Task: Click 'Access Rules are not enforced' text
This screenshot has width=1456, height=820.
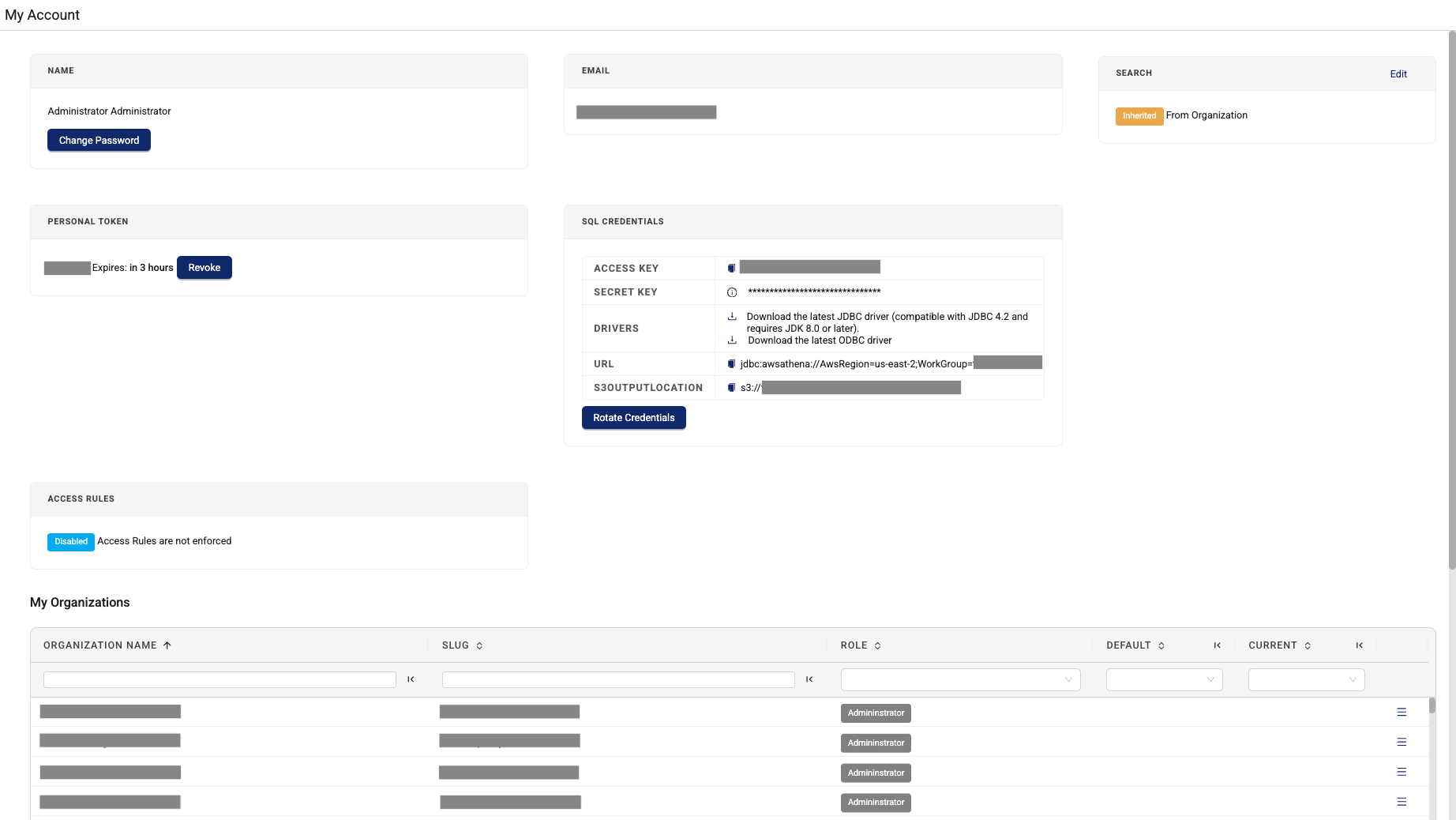Action: 164,541
